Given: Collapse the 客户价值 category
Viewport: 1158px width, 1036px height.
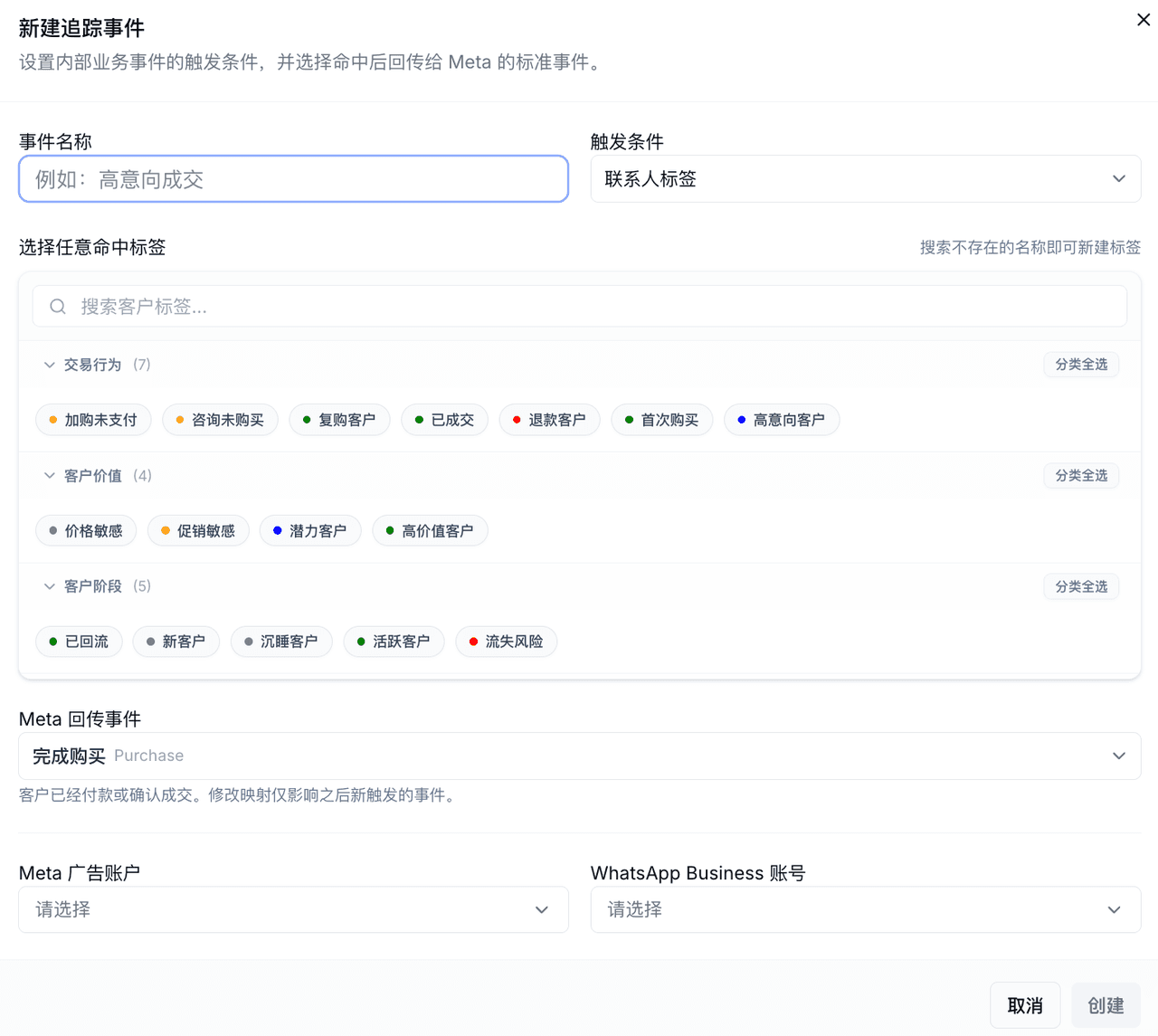Looking at the screenshot, I should [50, 476].
